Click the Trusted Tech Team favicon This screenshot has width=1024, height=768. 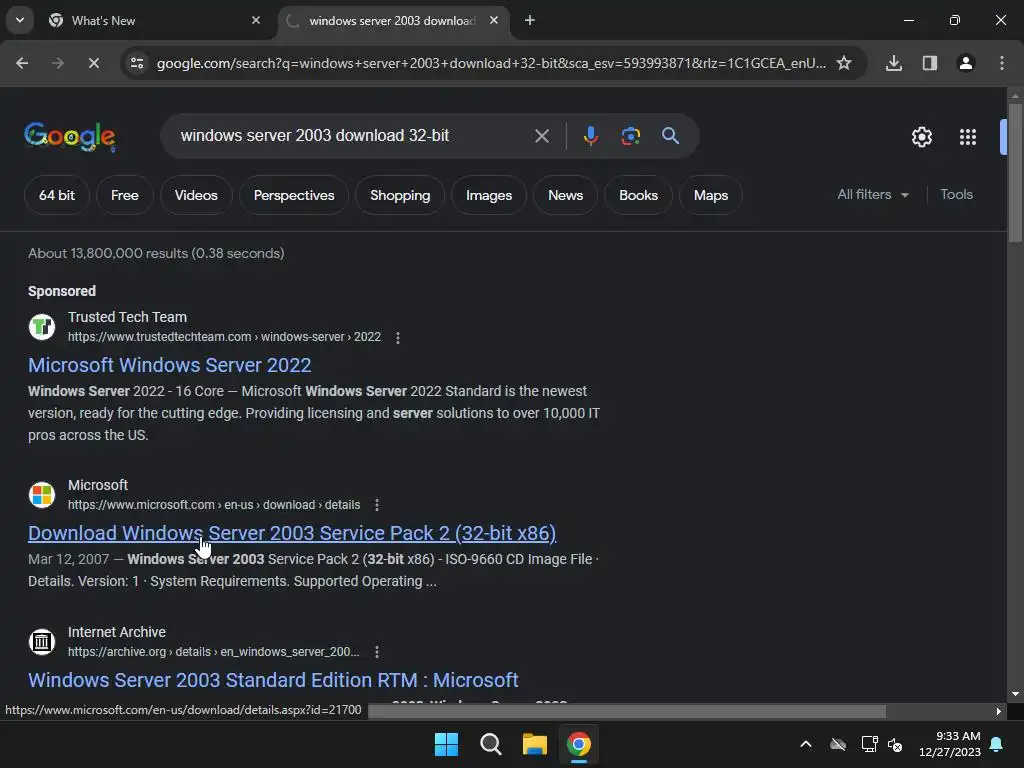(42, 327)
